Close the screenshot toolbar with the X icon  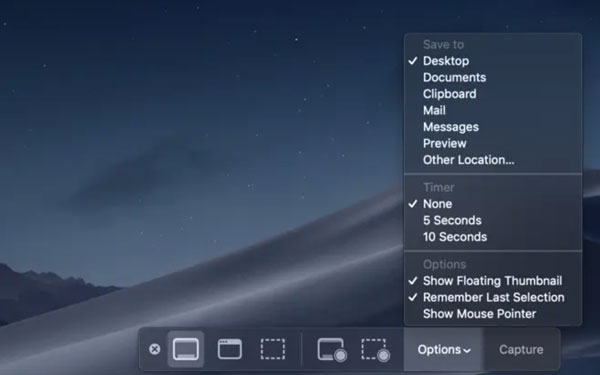[155, 349]
